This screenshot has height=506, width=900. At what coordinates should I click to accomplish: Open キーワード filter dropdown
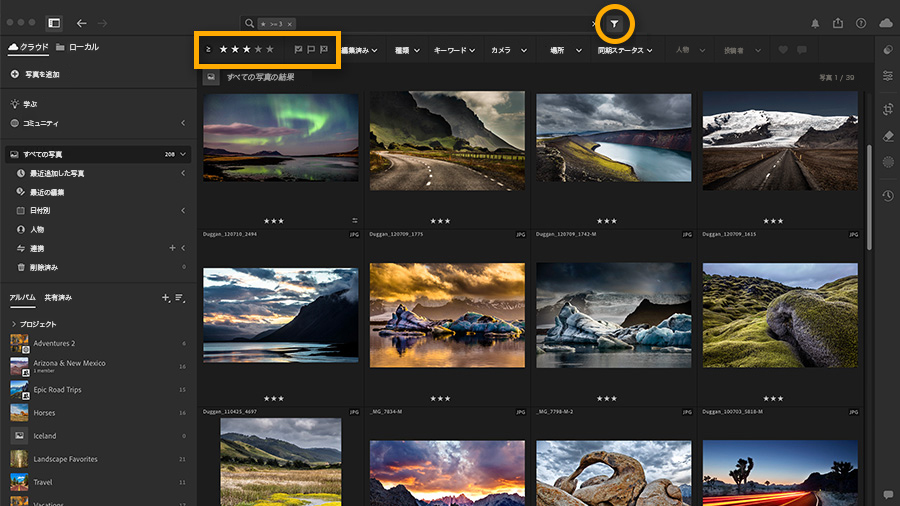pos(454,50)
